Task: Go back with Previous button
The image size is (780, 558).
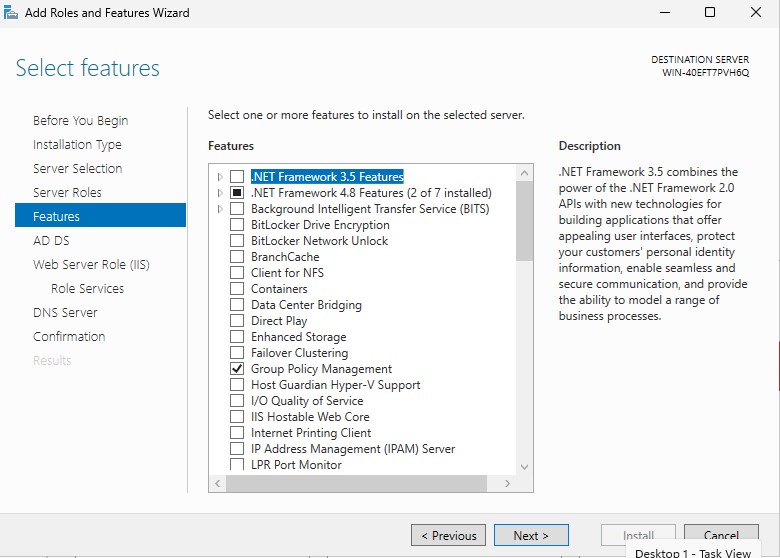Action: click(448, 535)
